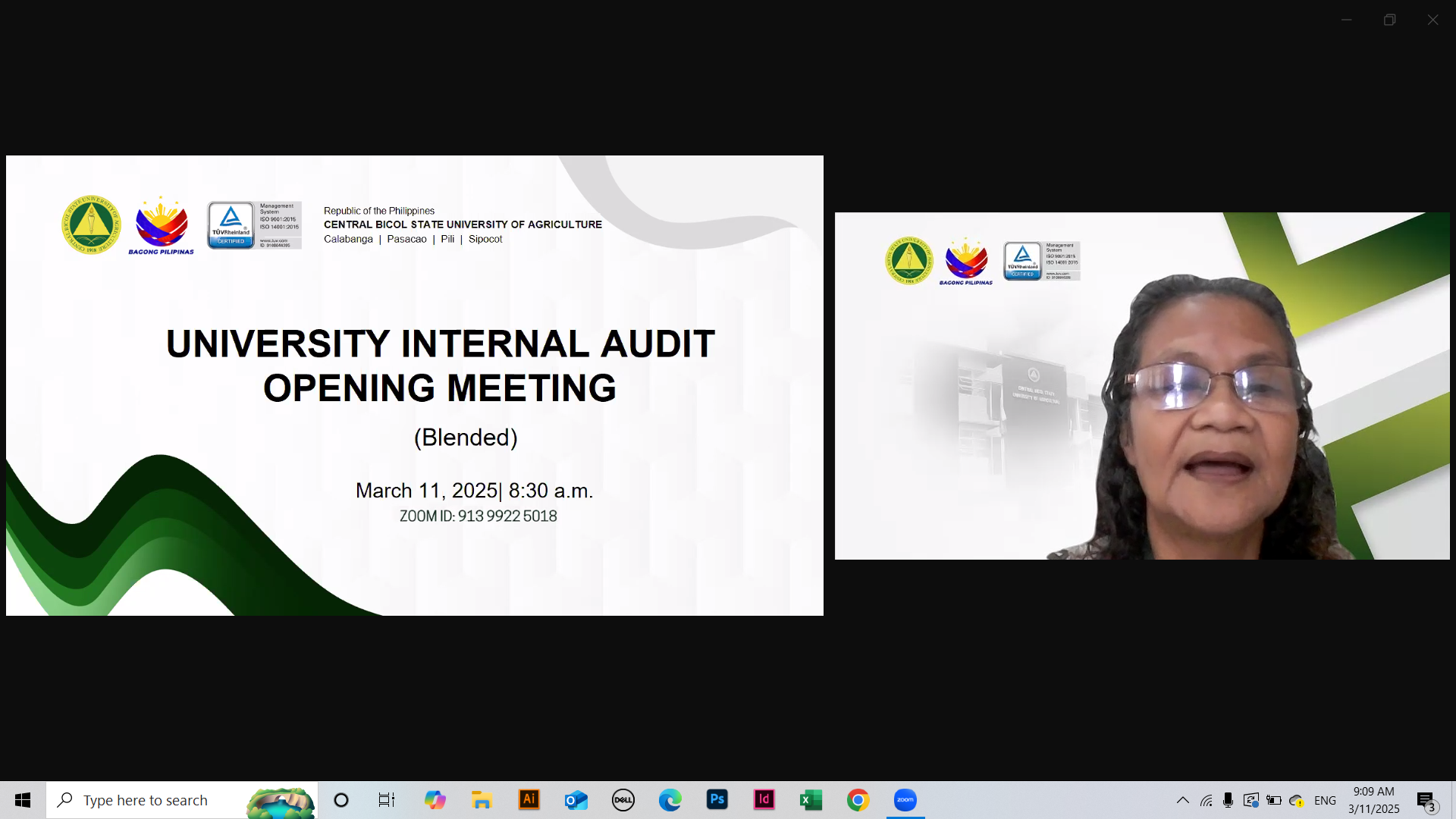This screenshot has width=1456, height=819.
Task: Open the ENG language selector
Action: pyautogui.click(x=1325, y=800)
